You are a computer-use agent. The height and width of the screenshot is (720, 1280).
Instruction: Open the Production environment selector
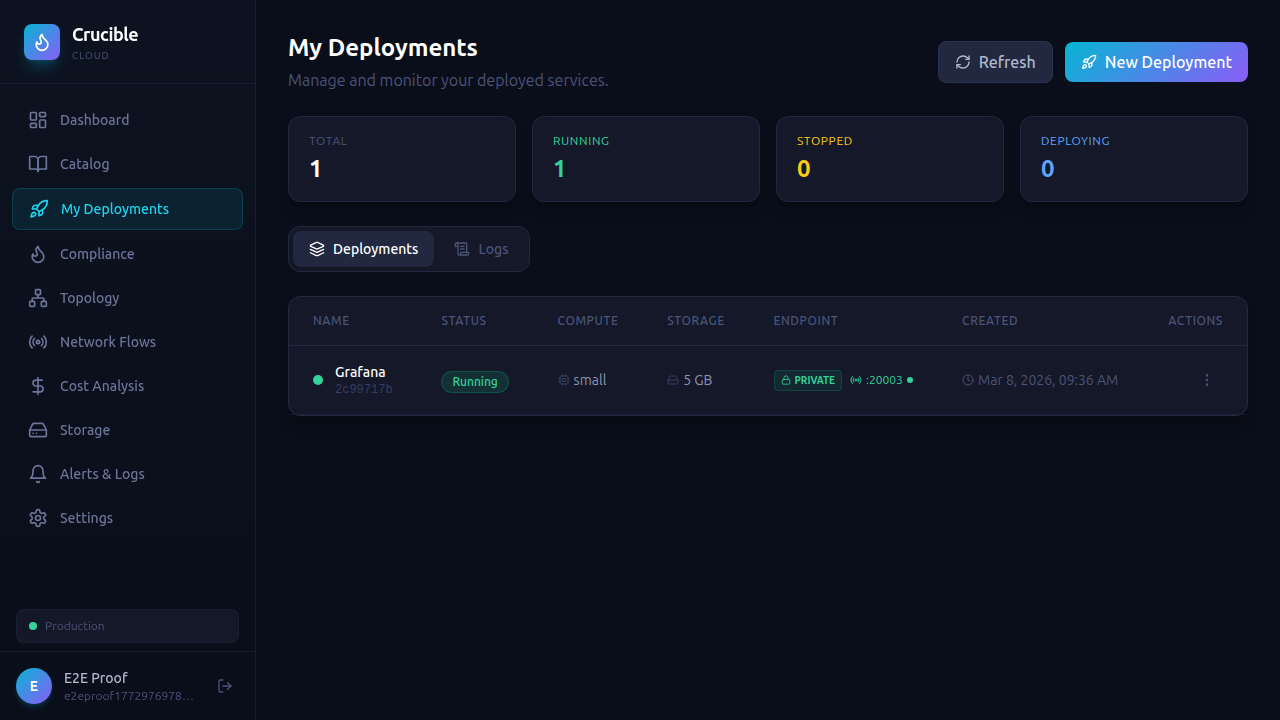127,625
